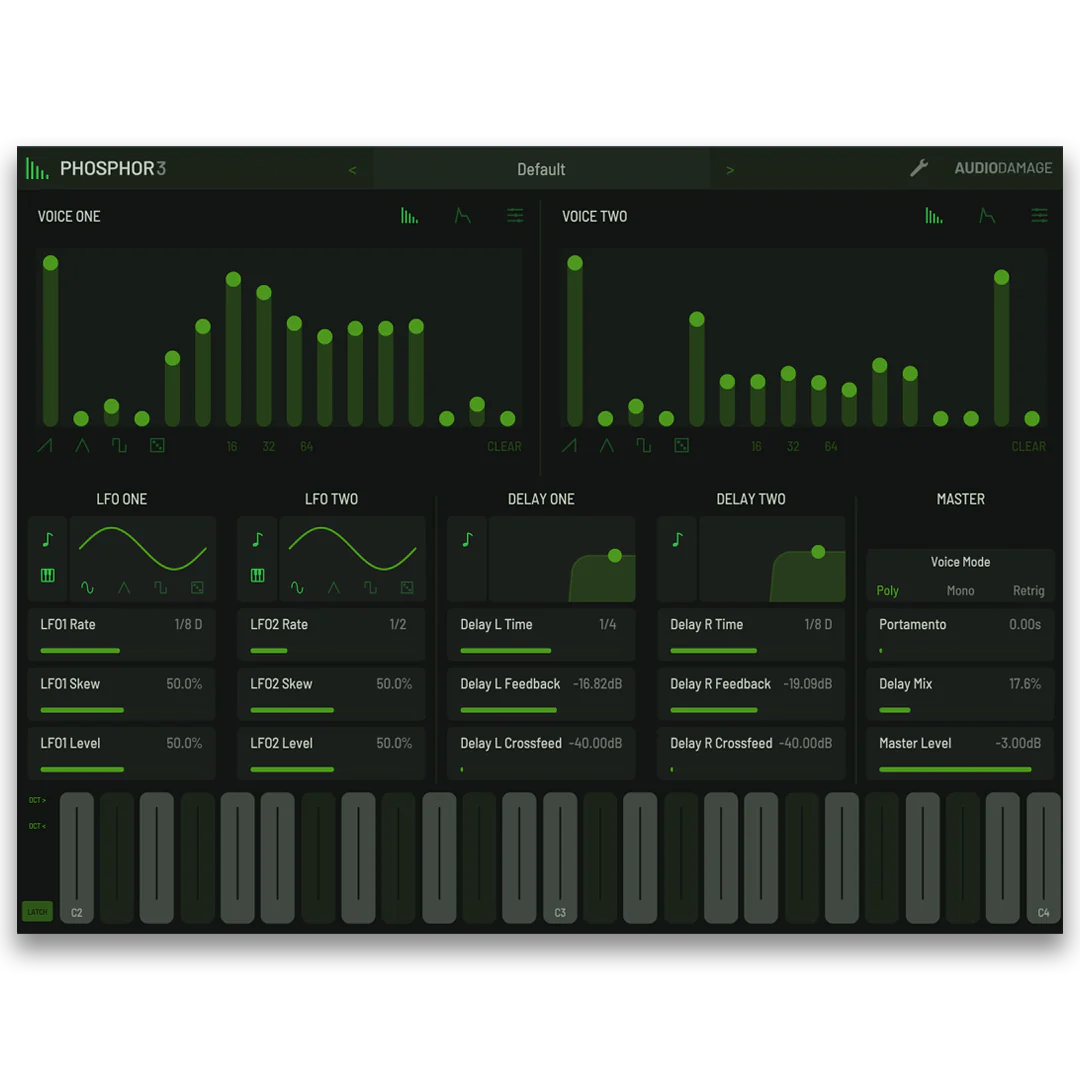The height and width of the screenshot is (1080, 1080).
Task: Go to previous preset arrow
Action: [x=352, y=170]
